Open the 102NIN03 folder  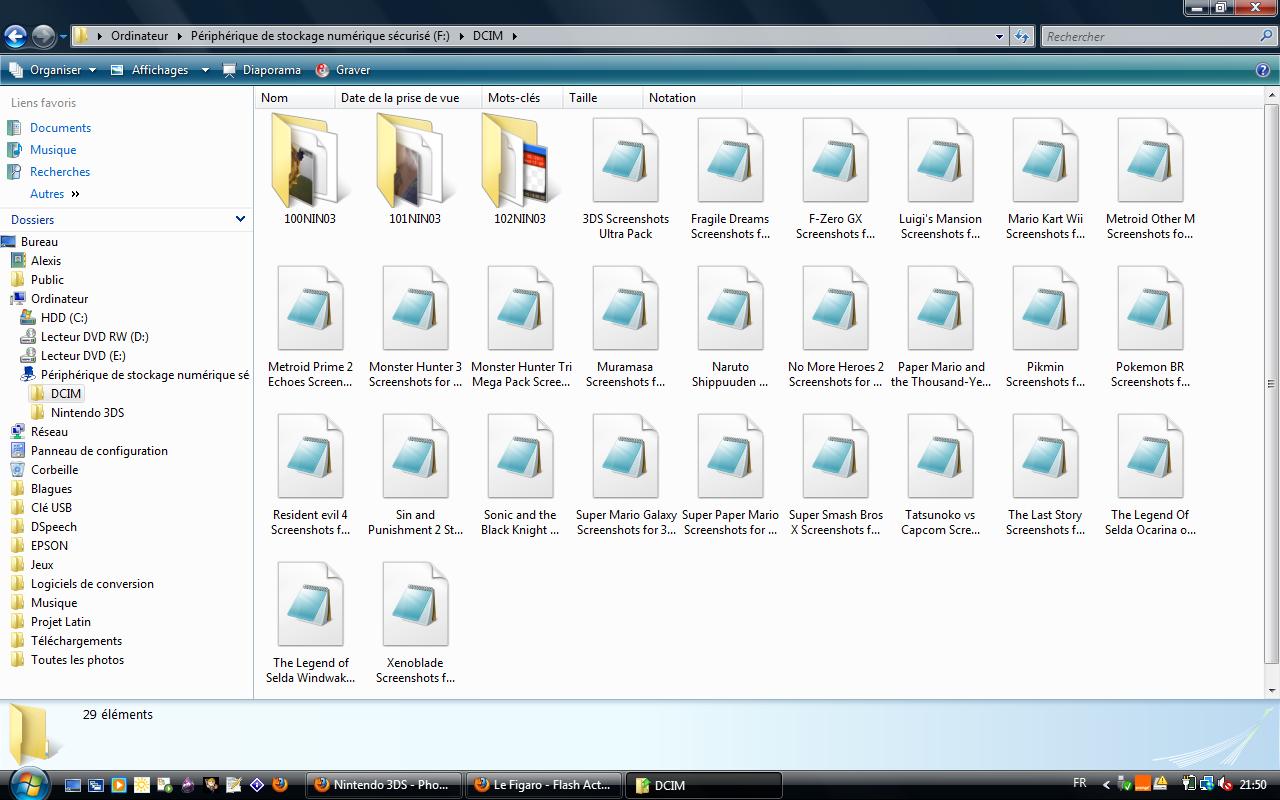[519, 165]
